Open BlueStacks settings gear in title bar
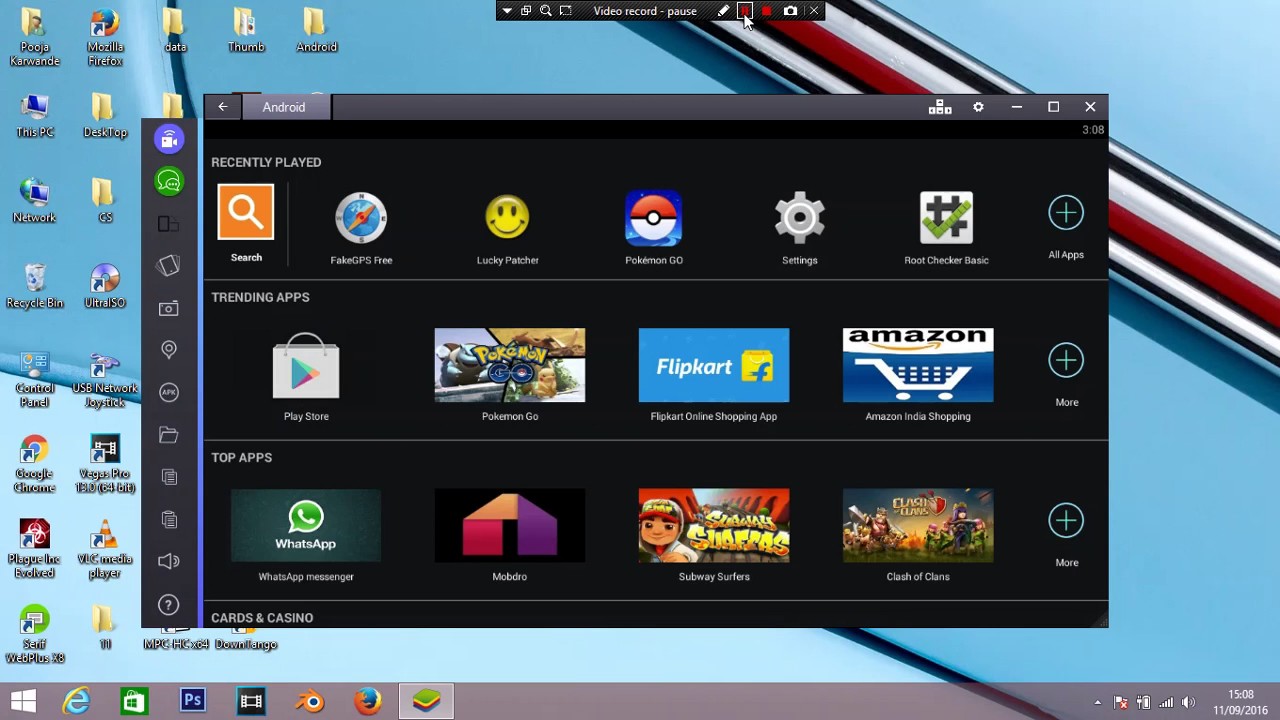The image size is (1280, 720). (978, 107)
